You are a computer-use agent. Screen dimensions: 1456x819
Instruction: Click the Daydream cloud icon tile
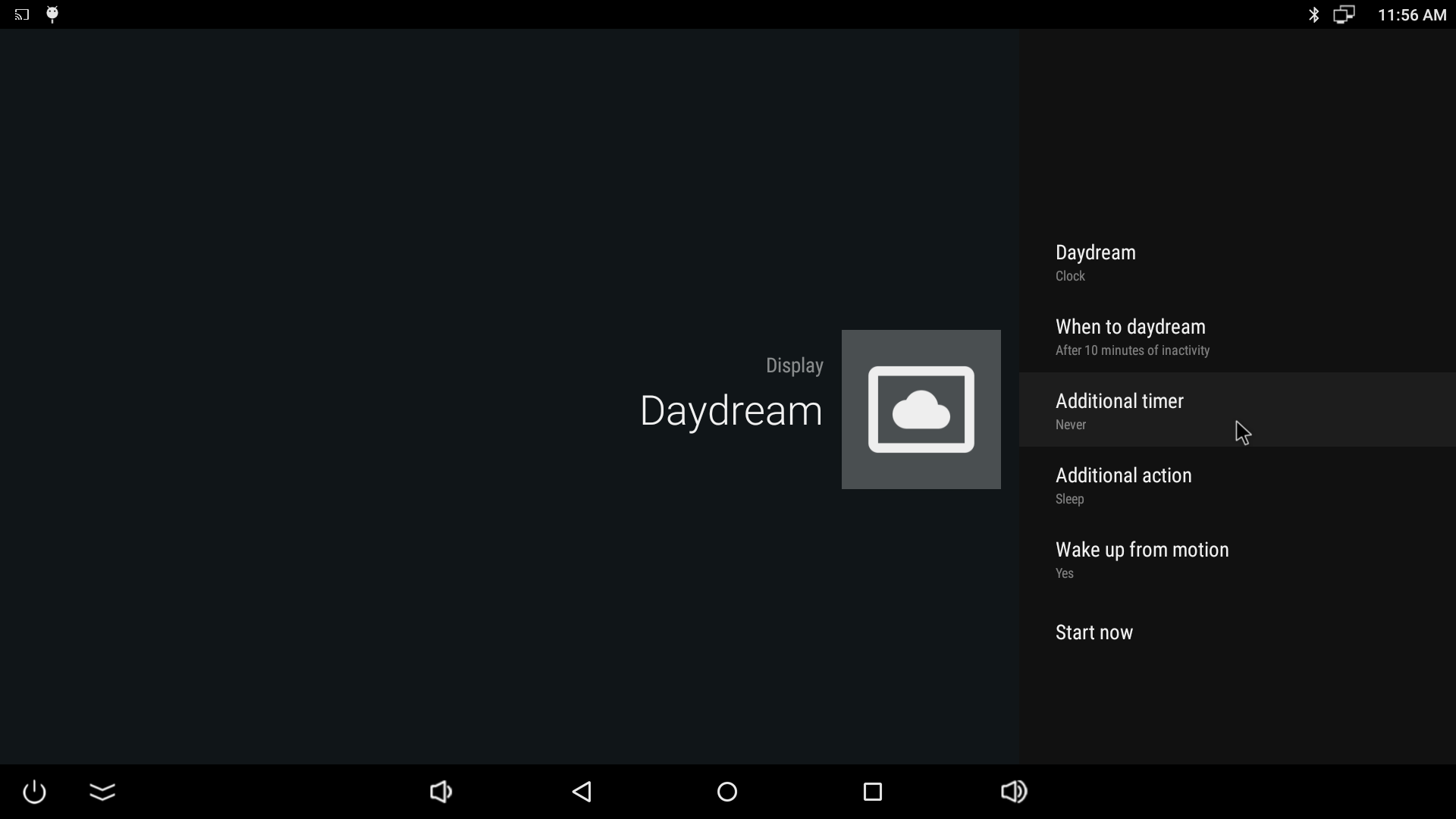coord(921,409)
